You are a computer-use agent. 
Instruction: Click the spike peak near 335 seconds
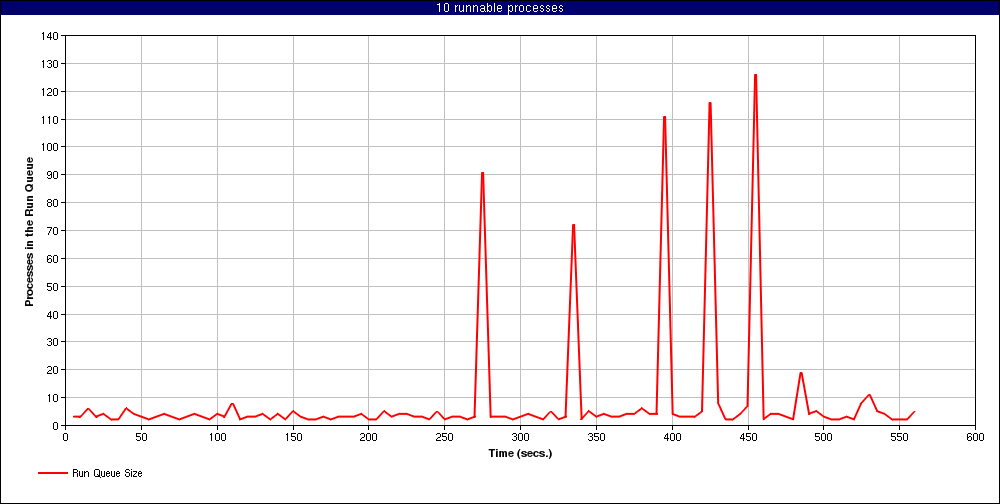573,225
